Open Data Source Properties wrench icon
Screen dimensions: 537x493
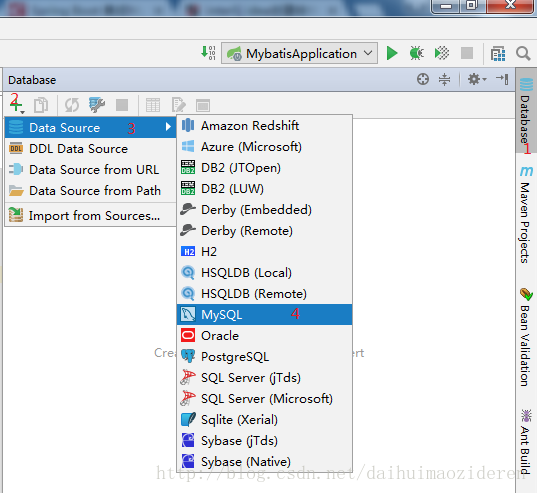[97, 105]
